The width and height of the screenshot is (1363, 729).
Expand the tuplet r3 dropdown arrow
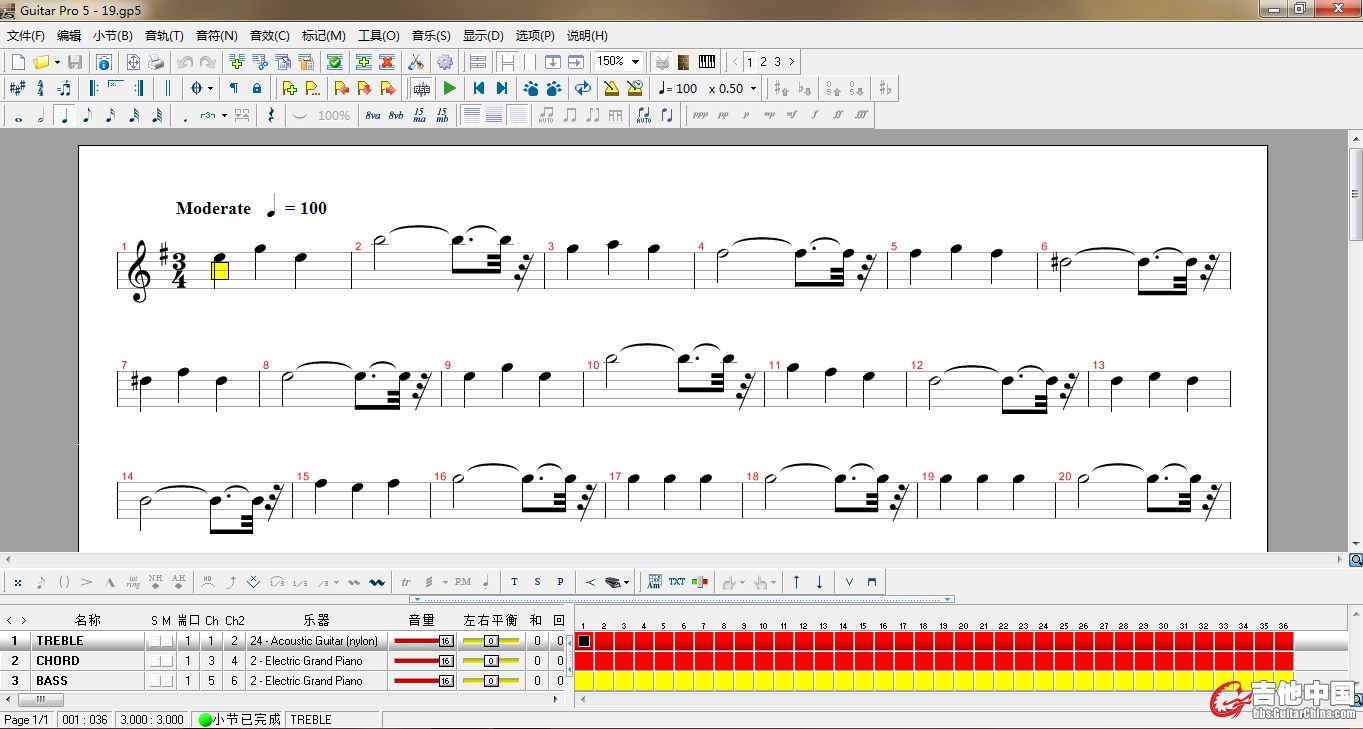click(x=224, y=116)
